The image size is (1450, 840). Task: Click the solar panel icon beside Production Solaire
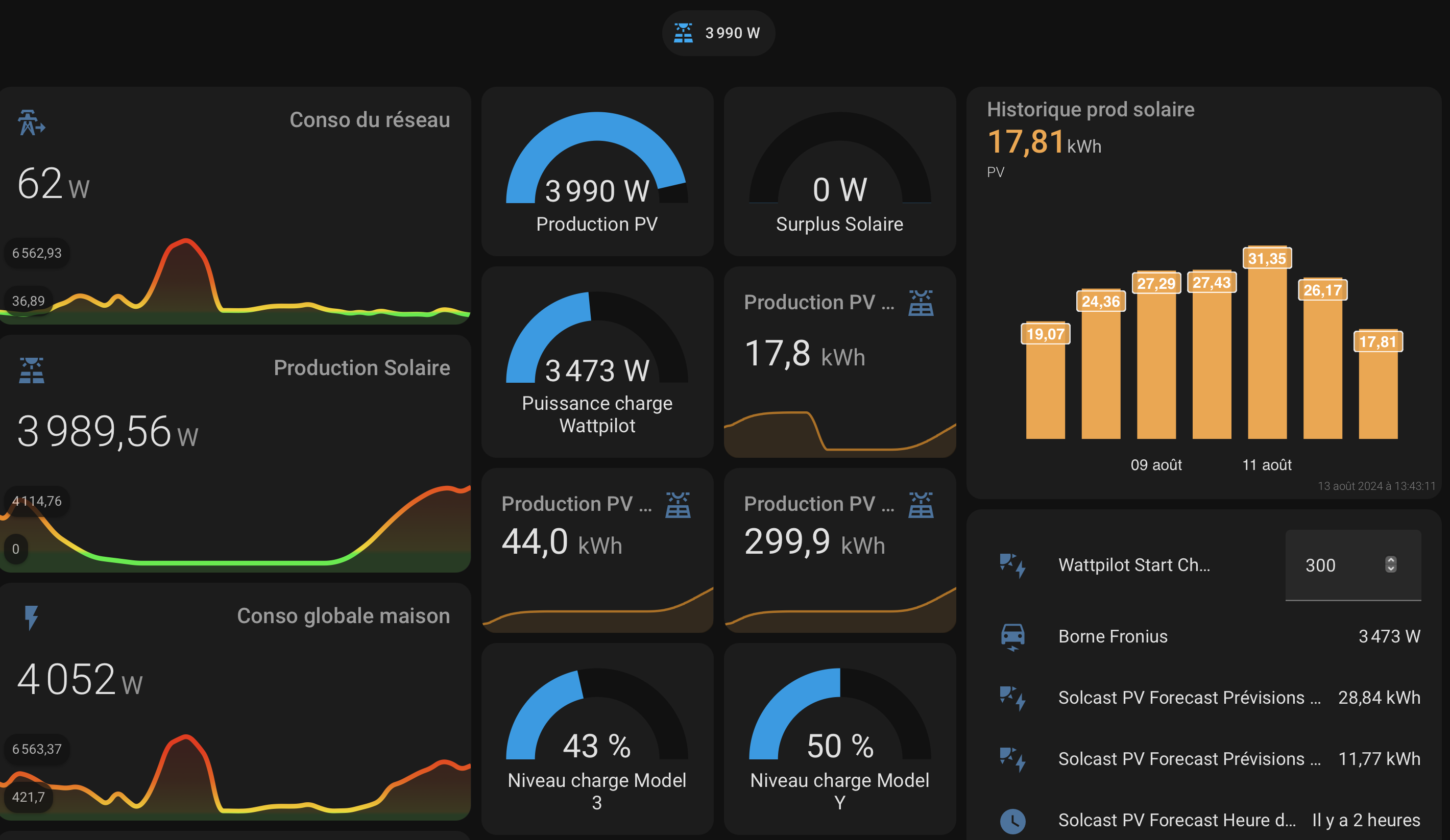coord(32,370)
